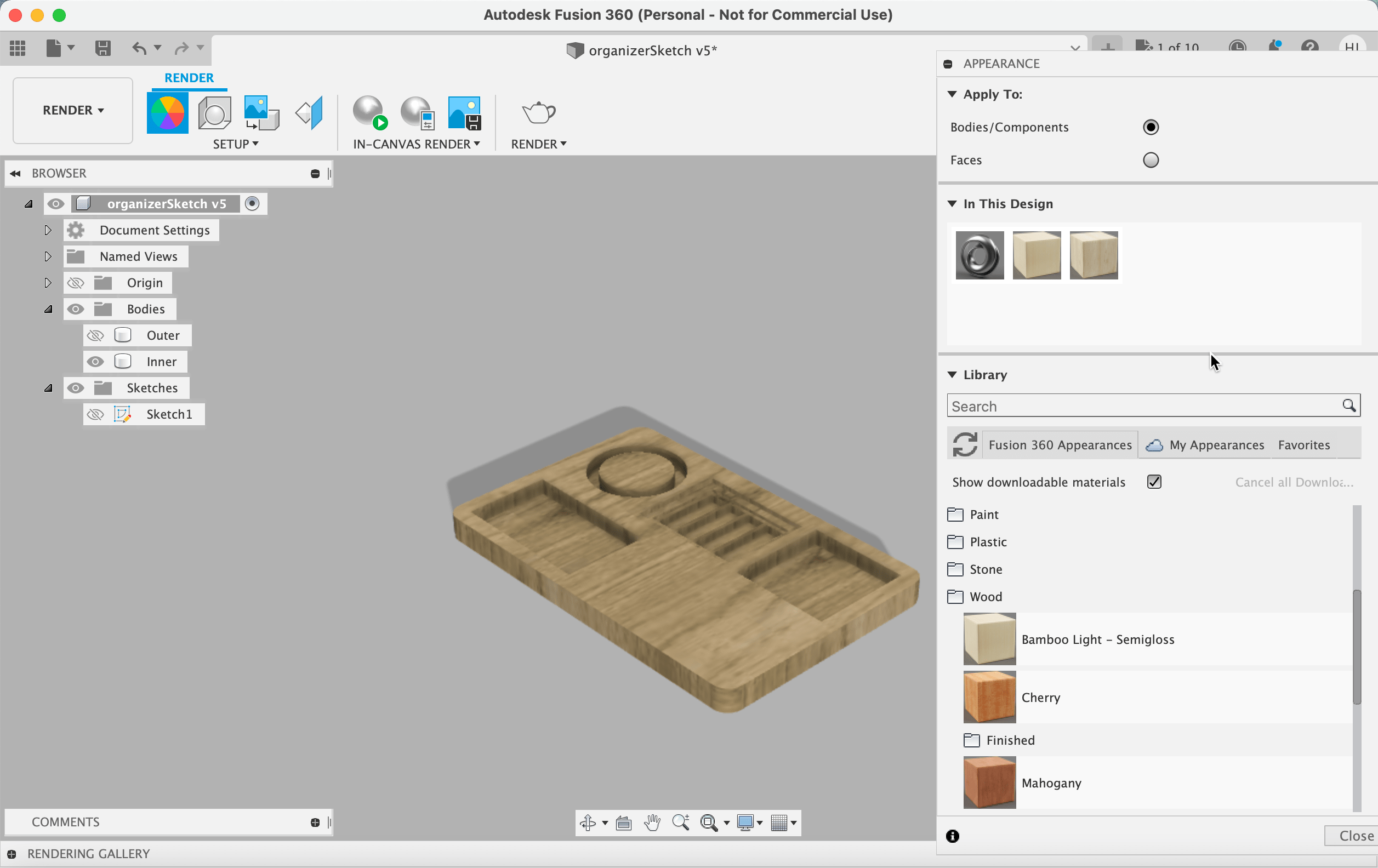Image resolution: width=1378 pixels, height=868 pixels.
Task: Click the Close button in Appearance panel
Action: tap(1354, 836)
